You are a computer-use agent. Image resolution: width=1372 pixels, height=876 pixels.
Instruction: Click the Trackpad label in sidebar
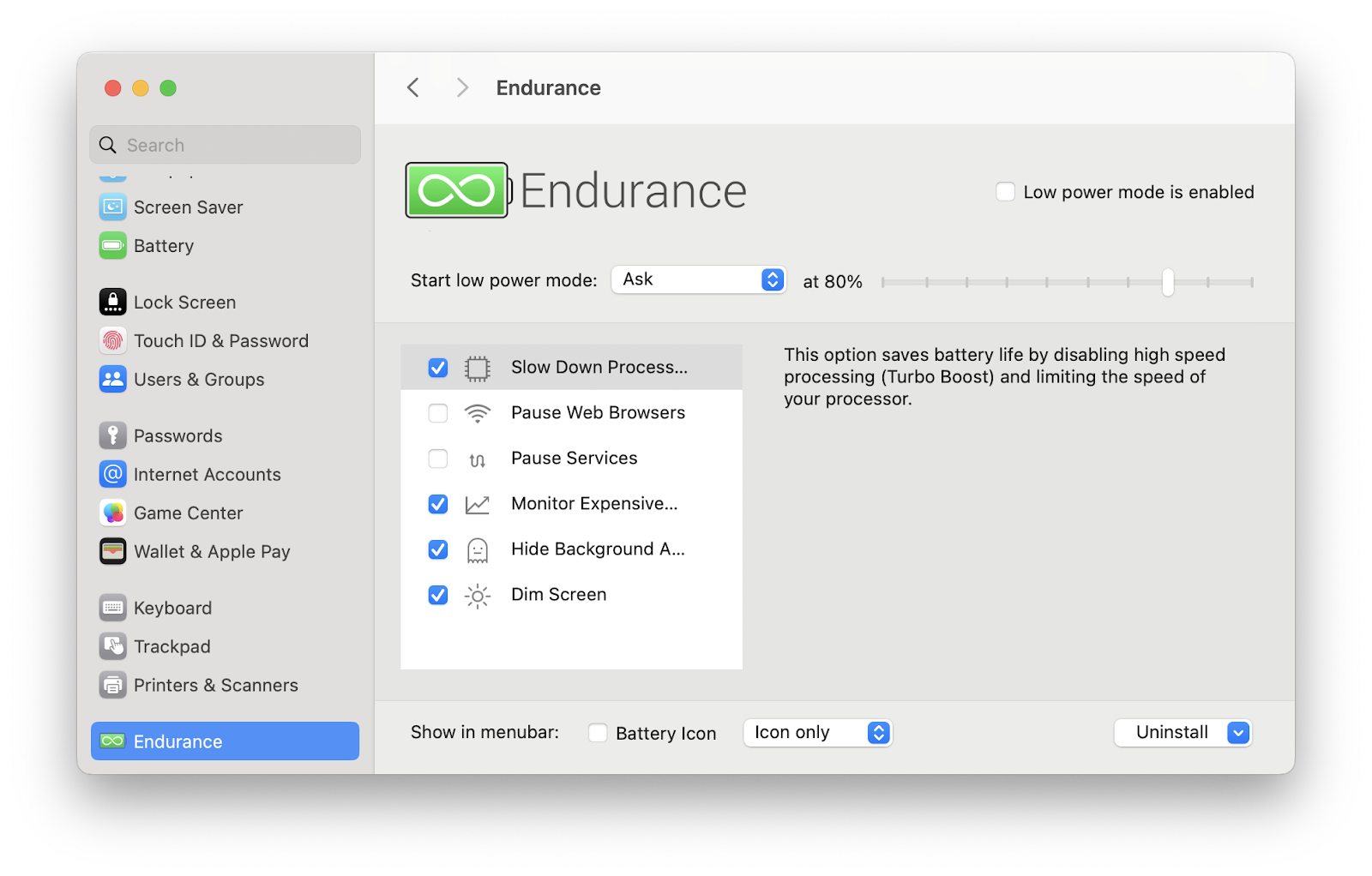(x=172, y=647)
